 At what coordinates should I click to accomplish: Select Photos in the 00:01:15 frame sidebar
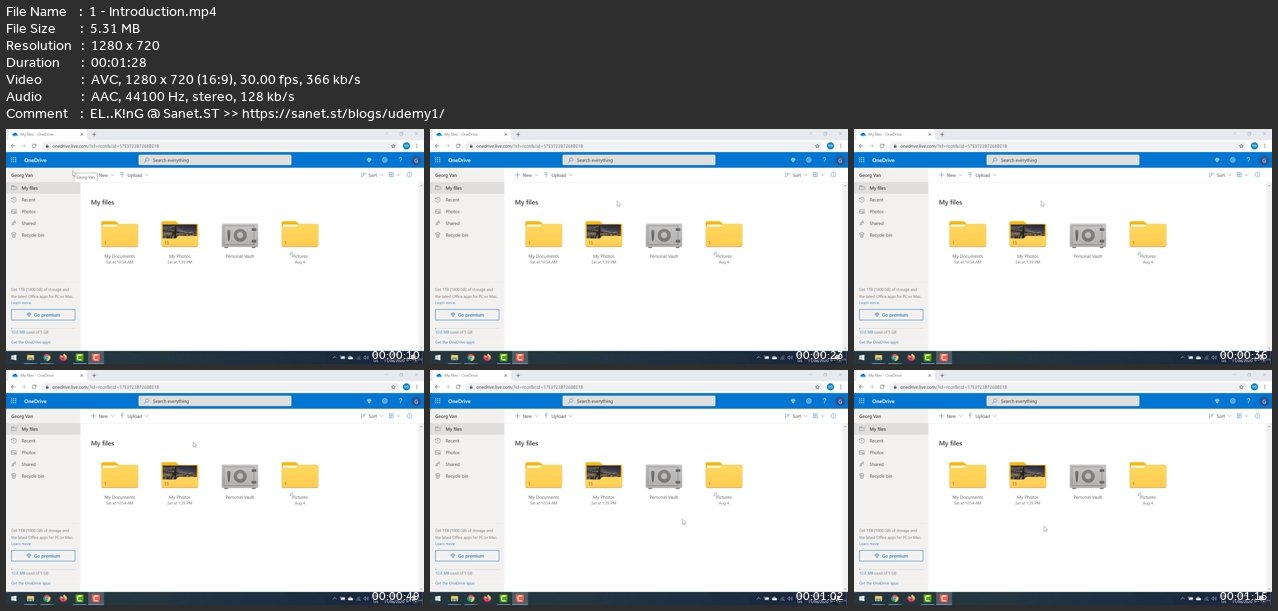pyautogui.click(x=891, y=452)
